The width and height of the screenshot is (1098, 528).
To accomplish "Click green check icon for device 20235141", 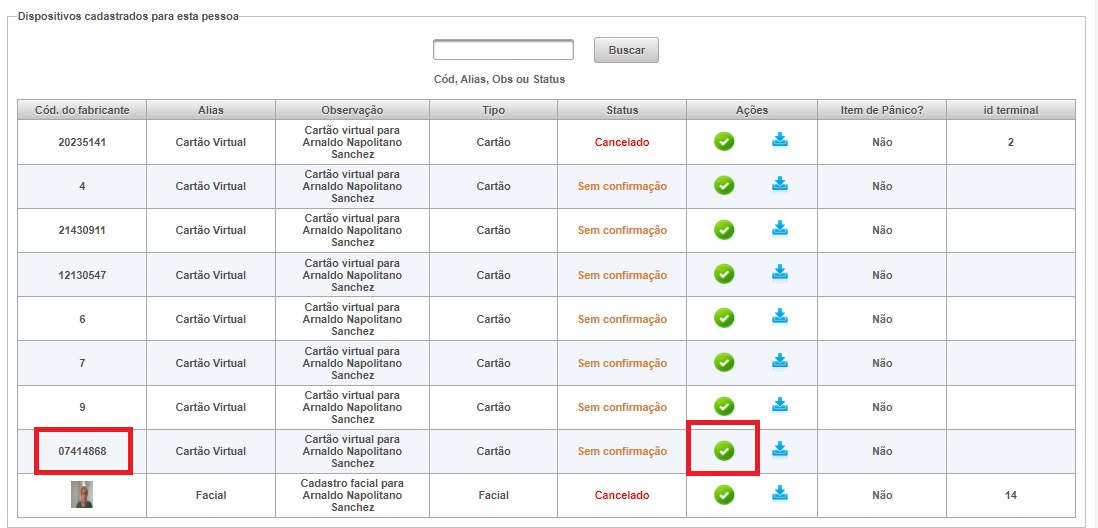I will click(x=724, y=141).
